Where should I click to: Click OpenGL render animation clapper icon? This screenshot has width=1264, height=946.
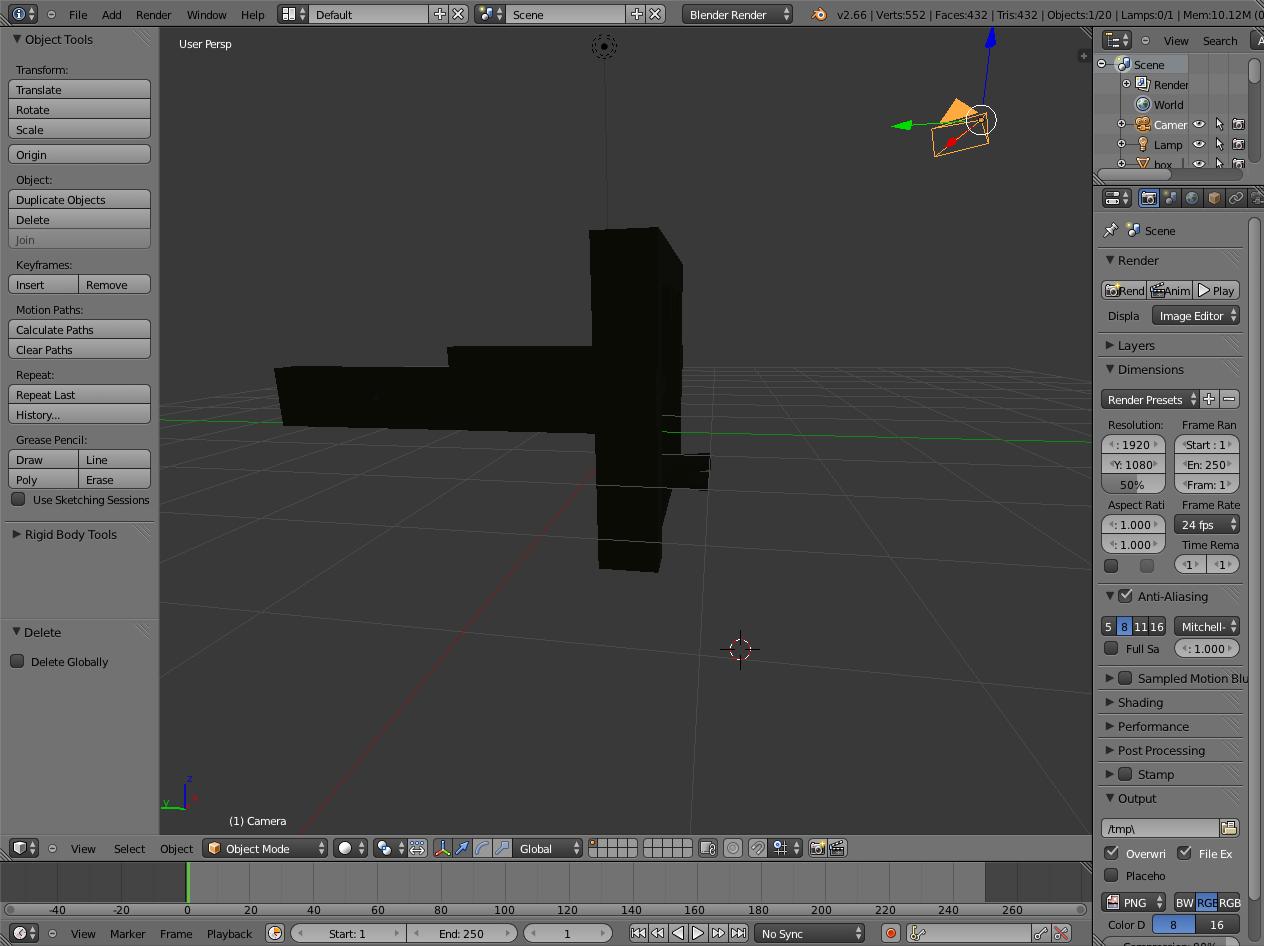point(837,848)
